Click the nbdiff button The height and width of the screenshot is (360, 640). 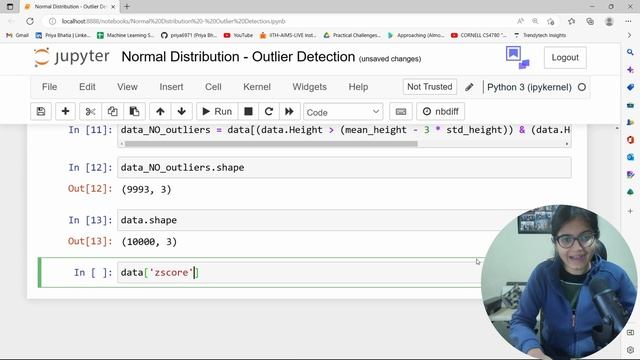tap(440, 111)
